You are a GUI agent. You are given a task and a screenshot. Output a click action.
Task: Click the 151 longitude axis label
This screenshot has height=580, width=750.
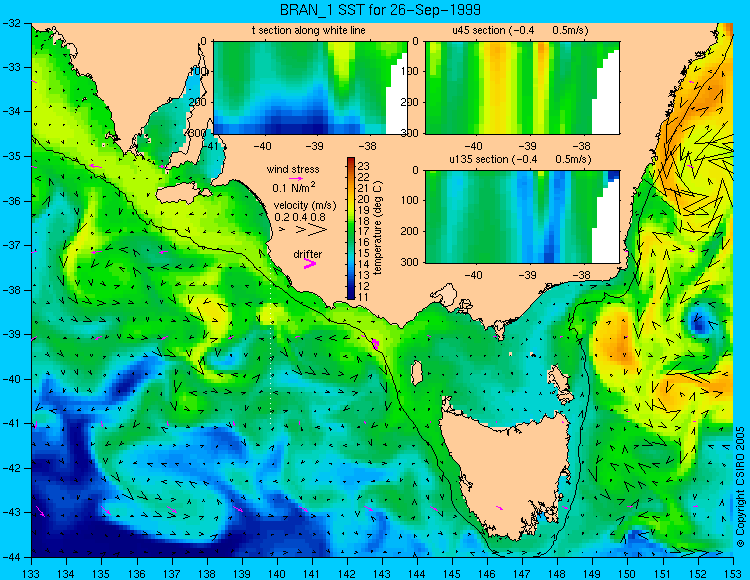click(x=662, y=574)
